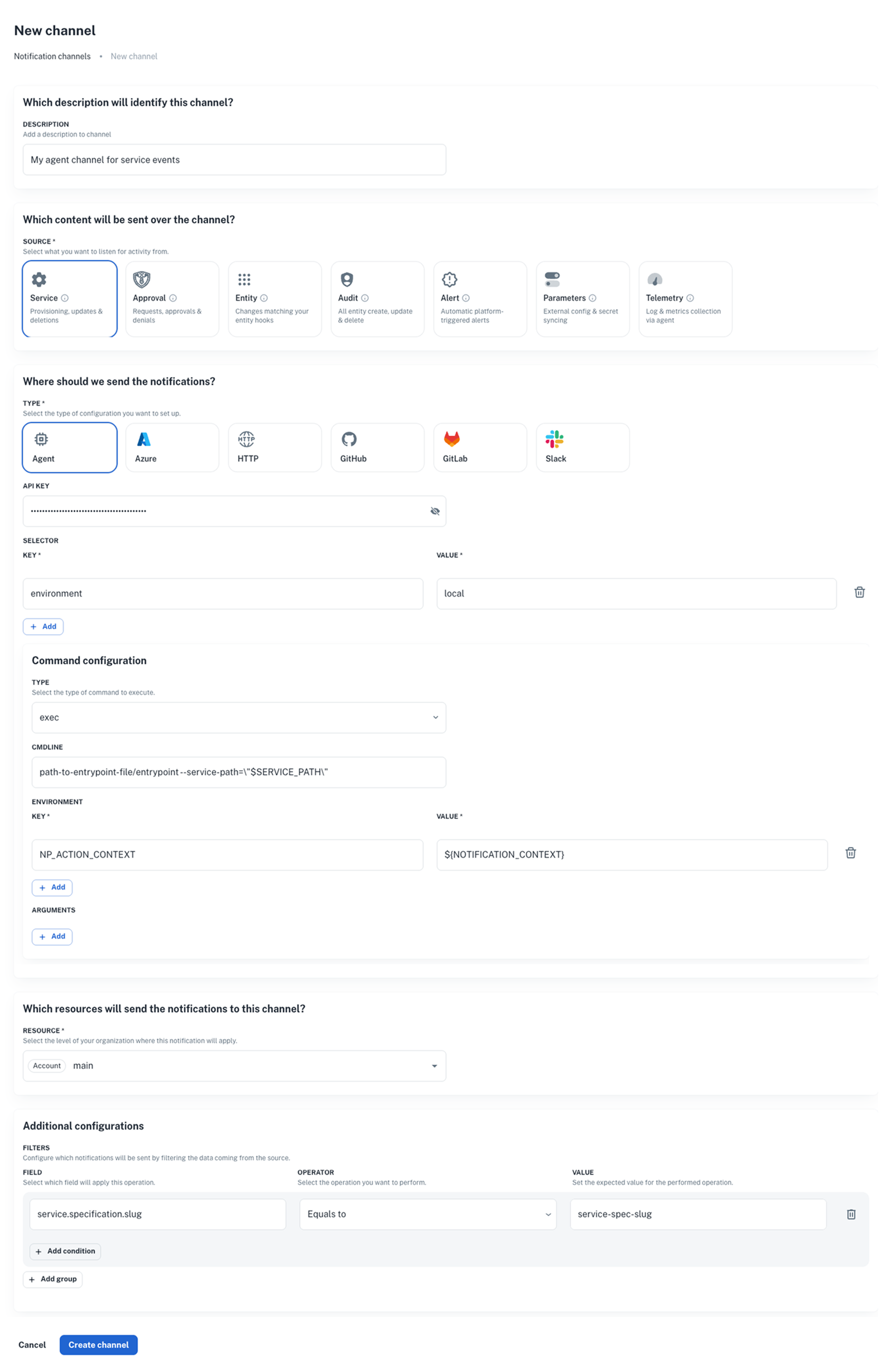
Task: Open info tooltip next to Parameters
Action: [x=592, y=298]
